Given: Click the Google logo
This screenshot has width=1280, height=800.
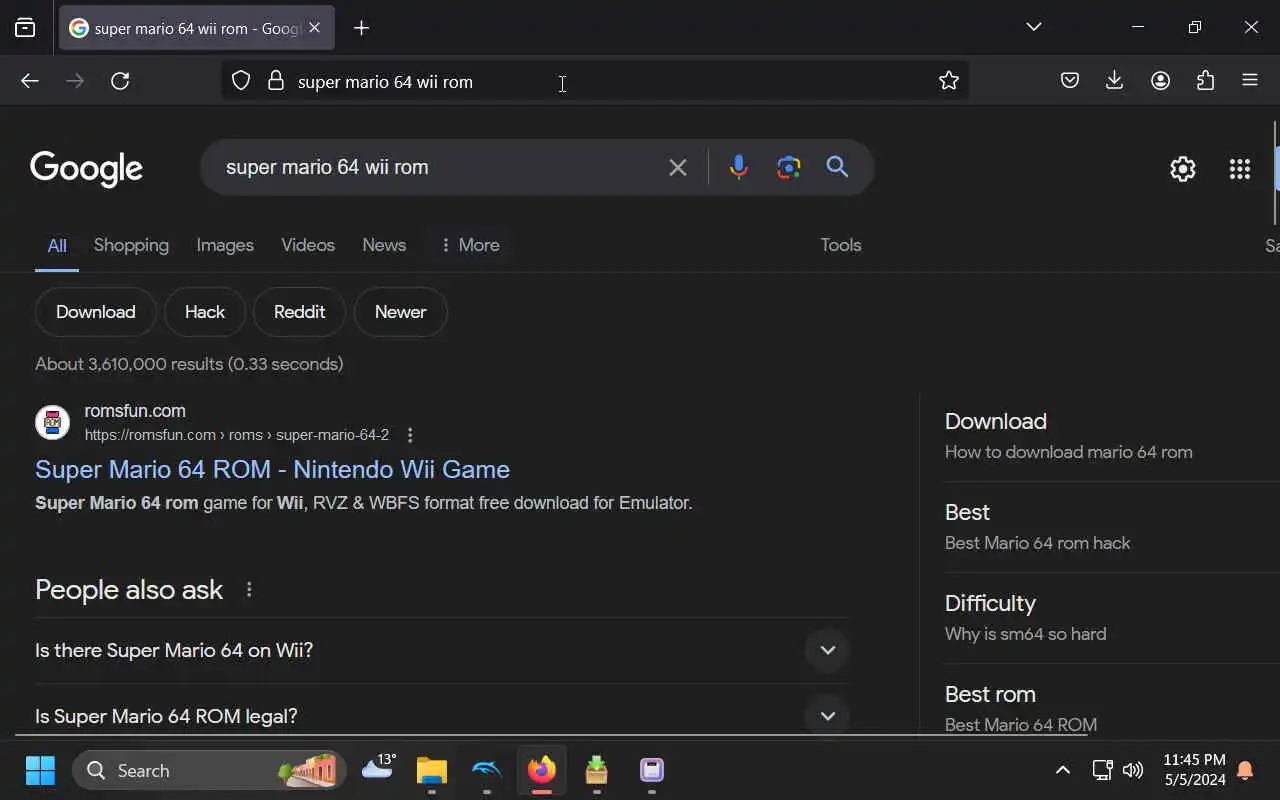Looking at the screenshot, I should [86, 169].
